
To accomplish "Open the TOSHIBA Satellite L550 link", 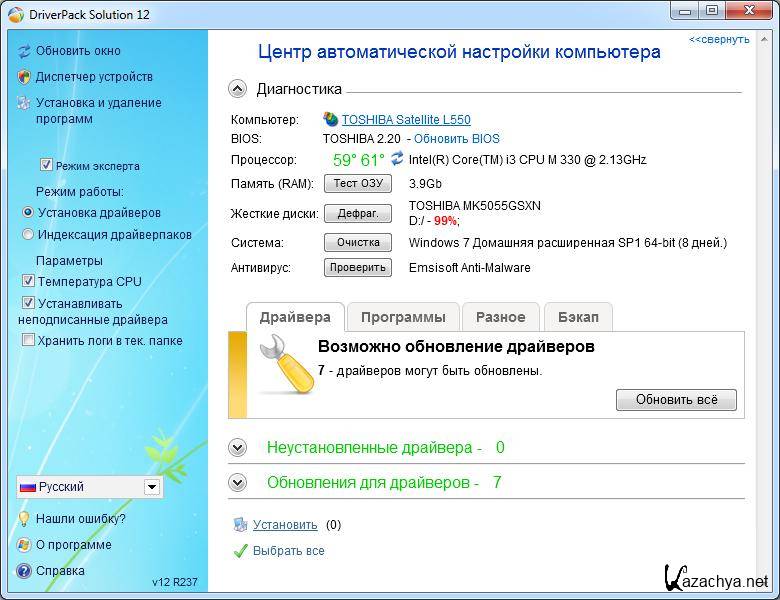I will [x=405, y=120].
